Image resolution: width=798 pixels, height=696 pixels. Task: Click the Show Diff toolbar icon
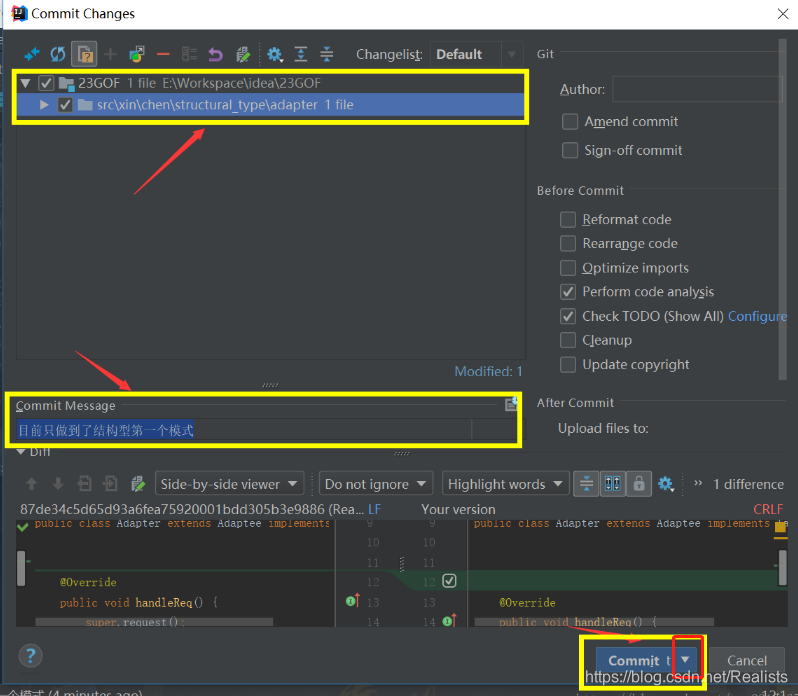[x=32, y=54]
